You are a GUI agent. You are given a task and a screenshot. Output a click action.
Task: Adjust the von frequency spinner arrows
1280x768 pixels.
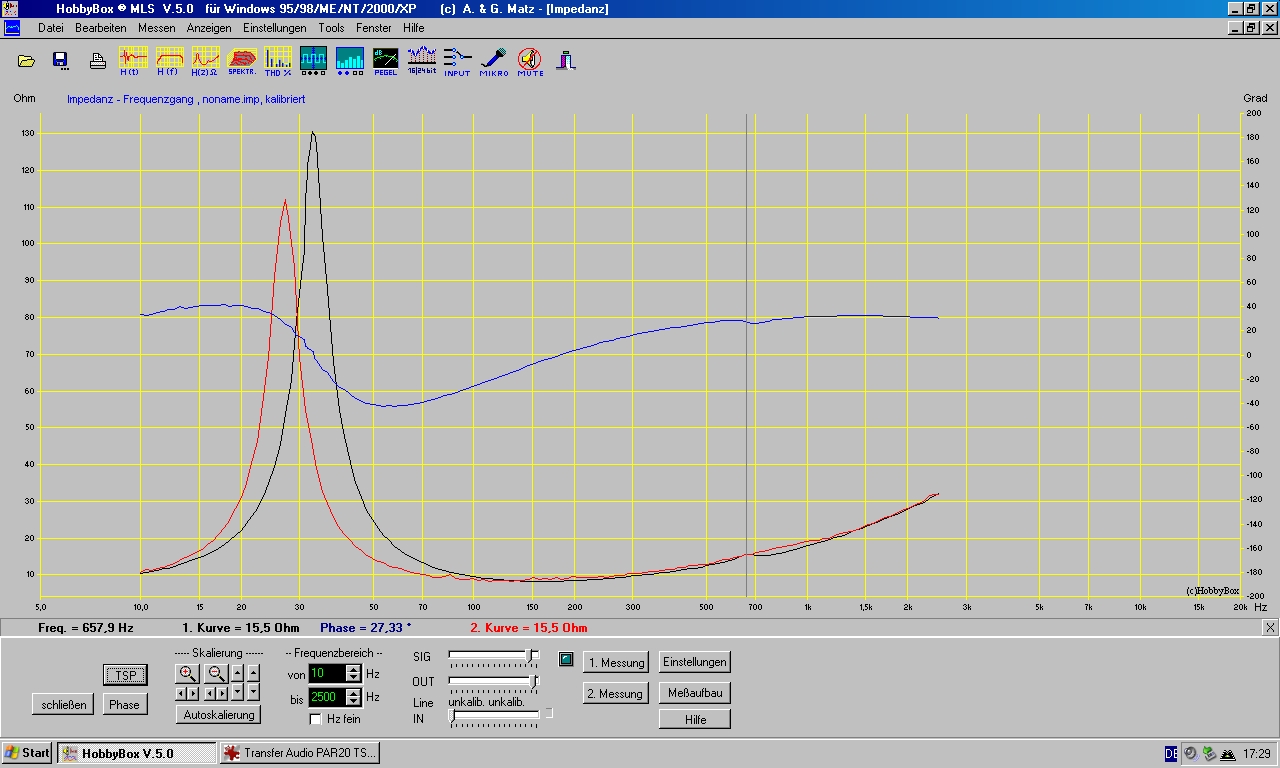coord(353,674)
